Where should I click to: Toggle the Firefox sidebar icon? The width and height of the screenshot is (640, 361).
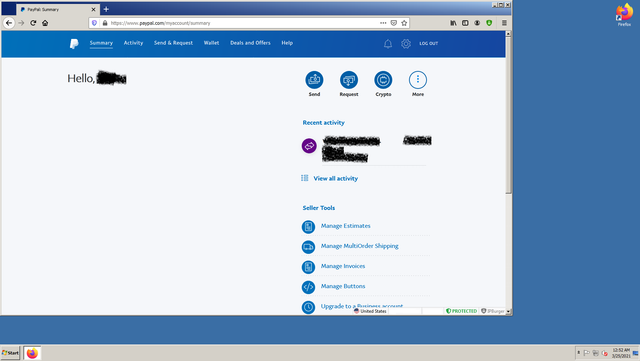465,23
